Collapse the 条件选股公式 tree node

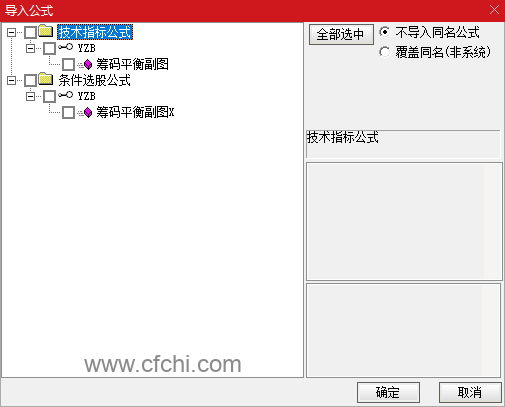(x=11, y=80)
